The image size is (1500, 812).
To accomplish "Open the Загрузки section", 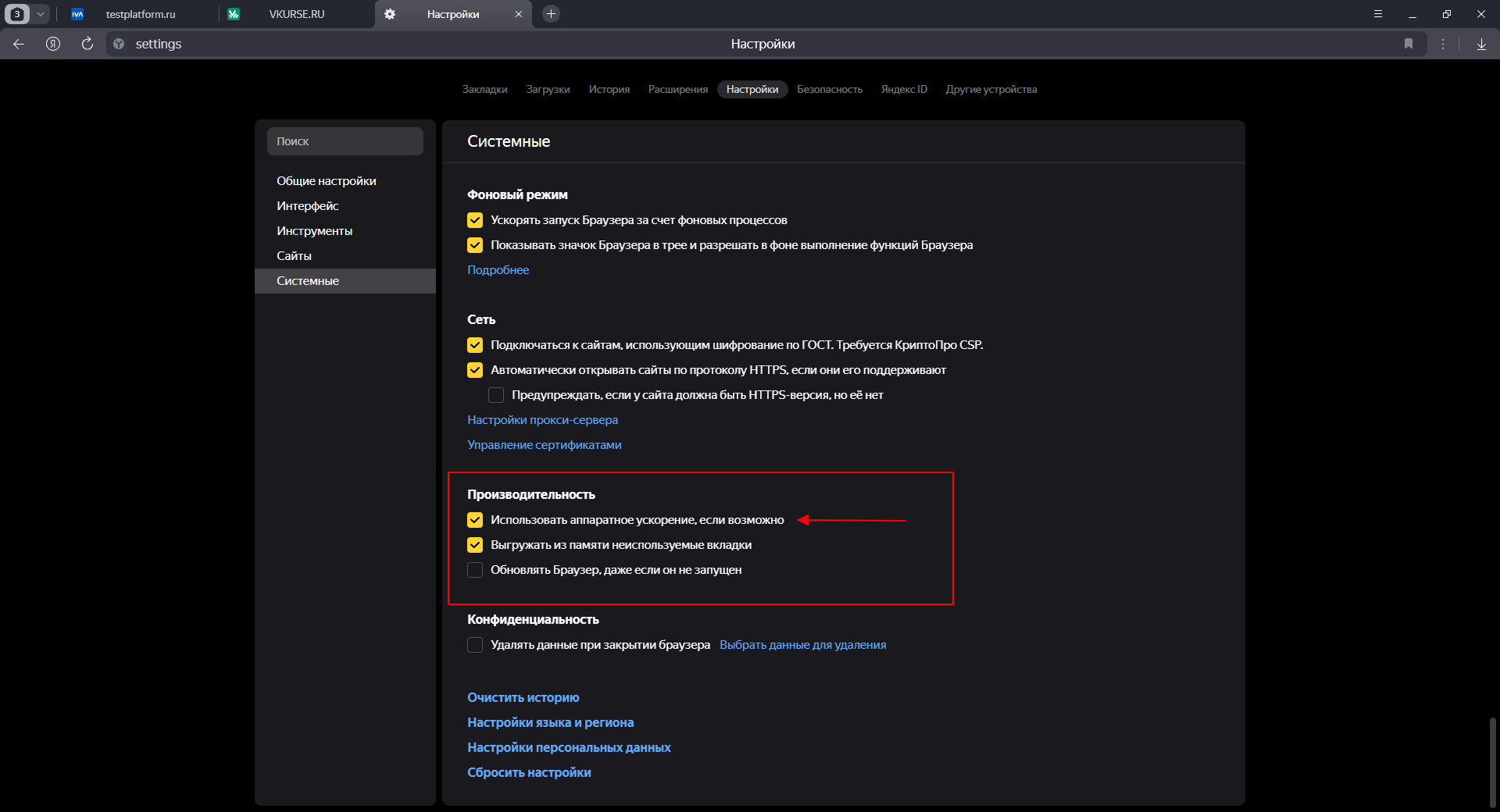I will (548, 89).
